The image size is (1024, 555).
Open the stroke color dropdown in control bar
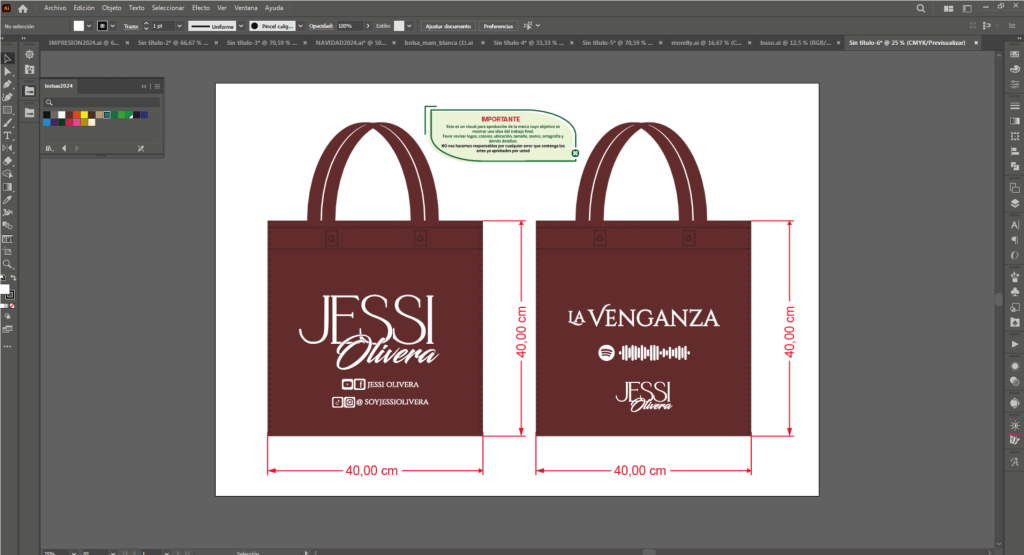click(x=113, y=26)
